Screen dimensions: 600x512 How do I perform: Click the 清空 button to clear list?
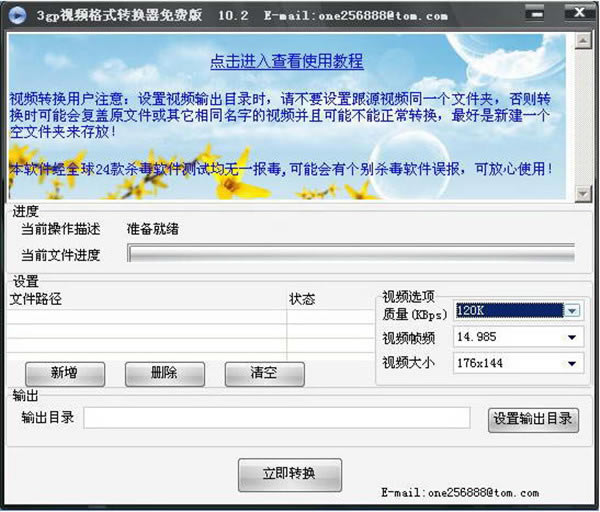pyautogui.click(x=264, y=373)
